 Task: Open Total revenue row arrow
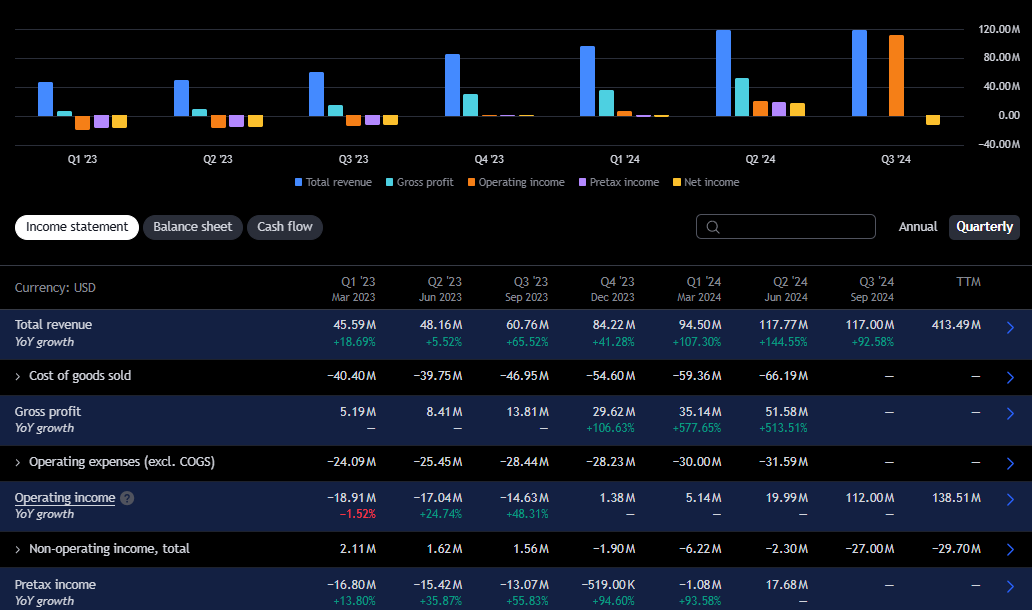[x=1009, y=327]
